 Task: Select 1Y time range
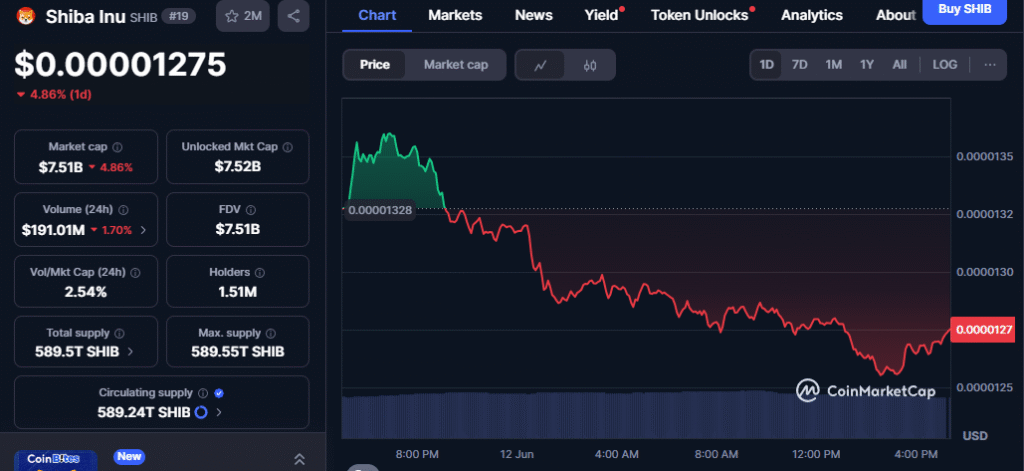867,65
